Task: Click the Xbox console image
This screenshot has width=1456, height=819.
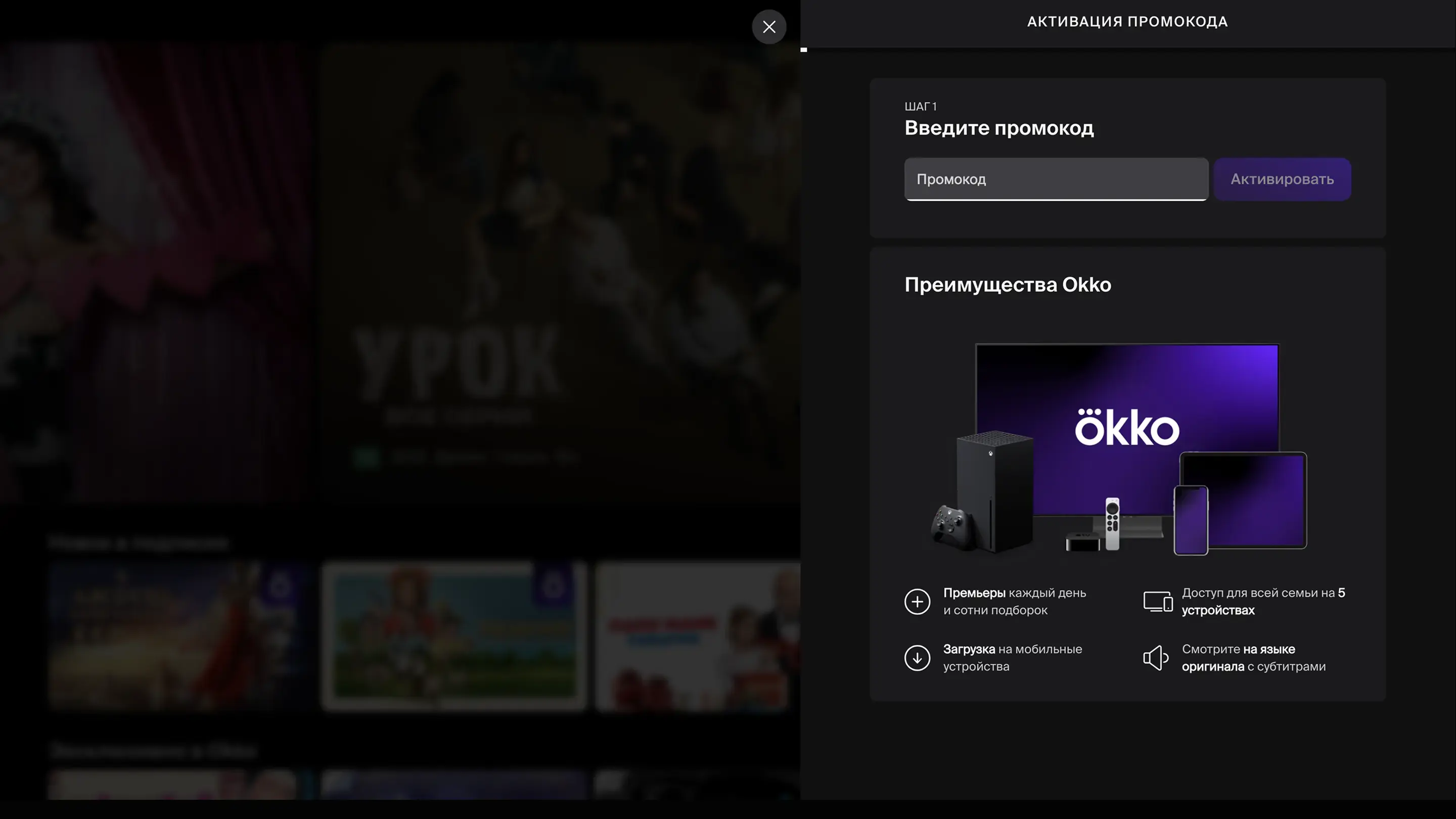Action: (x=996, y=489)
